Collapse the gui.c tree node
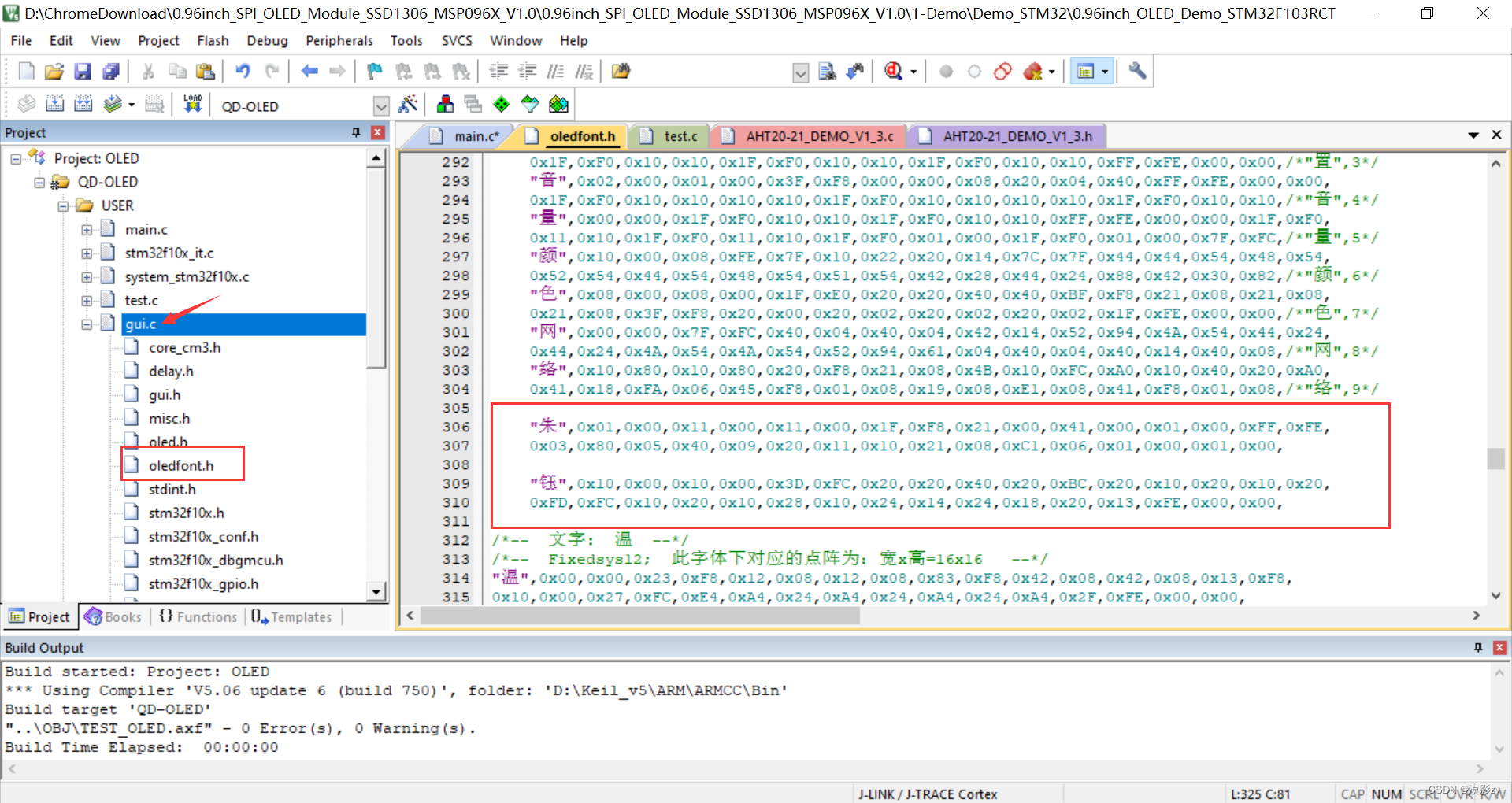This screenshot has height=803, width=1512. (x=87, y=324)
